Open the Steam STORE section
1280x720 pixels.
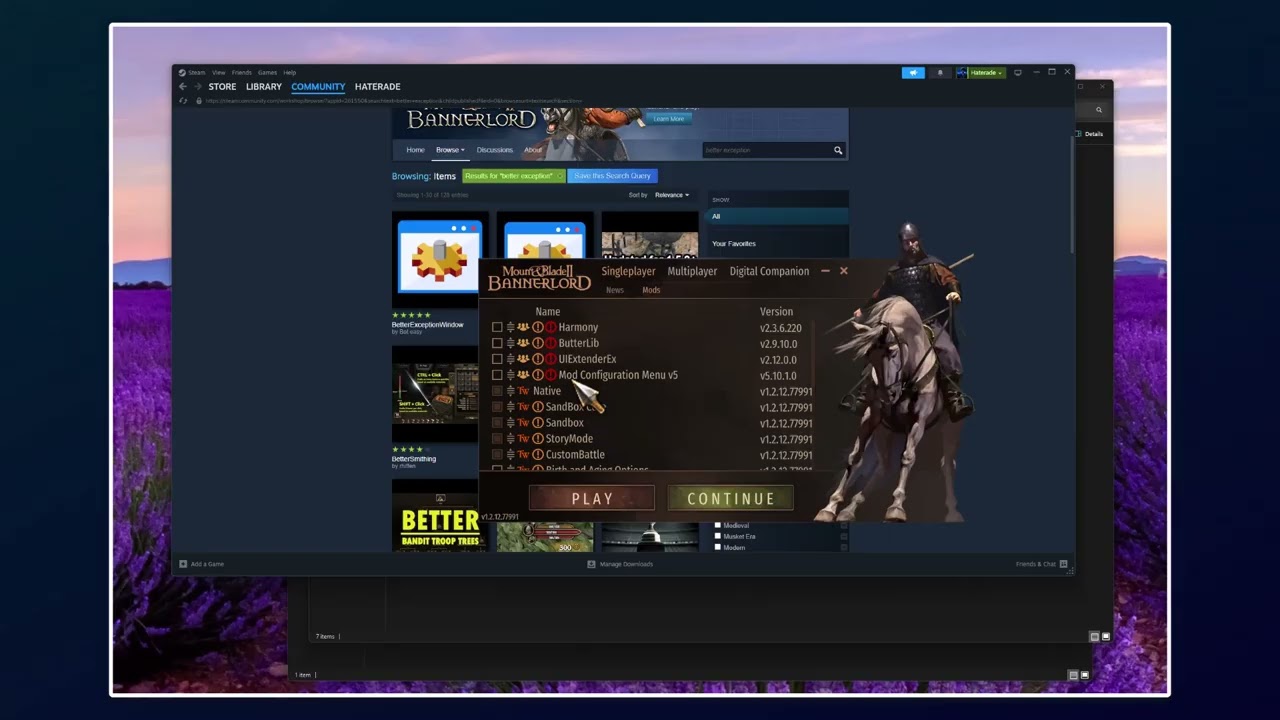point(222,87)
